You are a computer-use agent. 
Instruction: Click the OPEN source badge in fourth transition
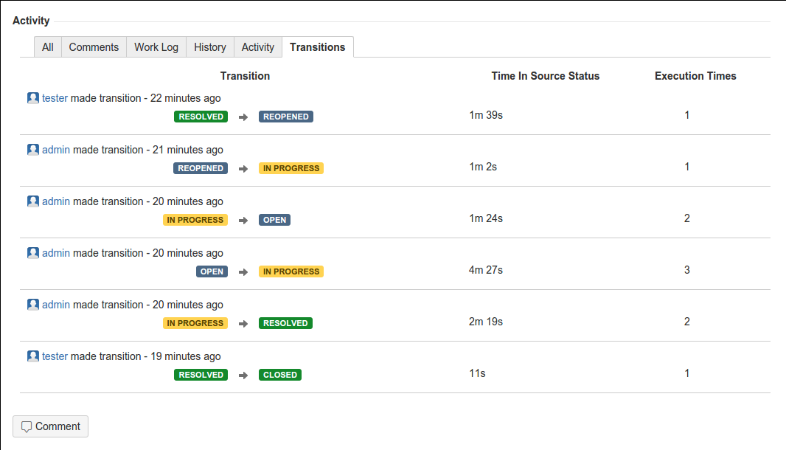coord(212,272)
